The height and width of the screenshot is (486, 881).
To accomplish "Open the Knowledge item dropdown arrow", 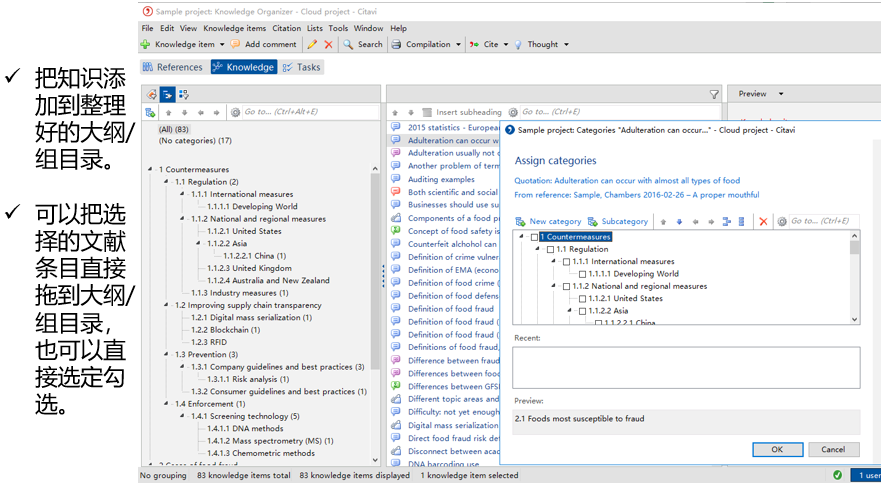I will [x=221, y=45].
